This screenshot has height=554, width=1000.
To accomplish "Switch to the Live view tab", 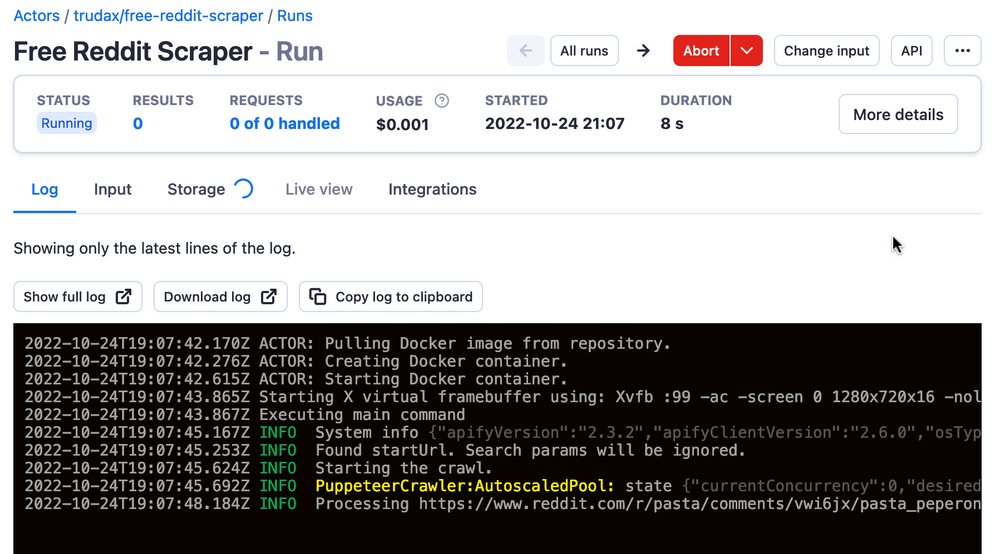I will tap(319, 189).
